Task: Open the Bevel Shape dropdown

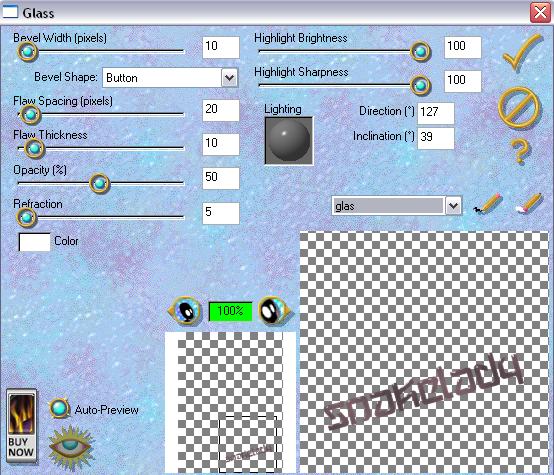Action: tap(229, 77)
